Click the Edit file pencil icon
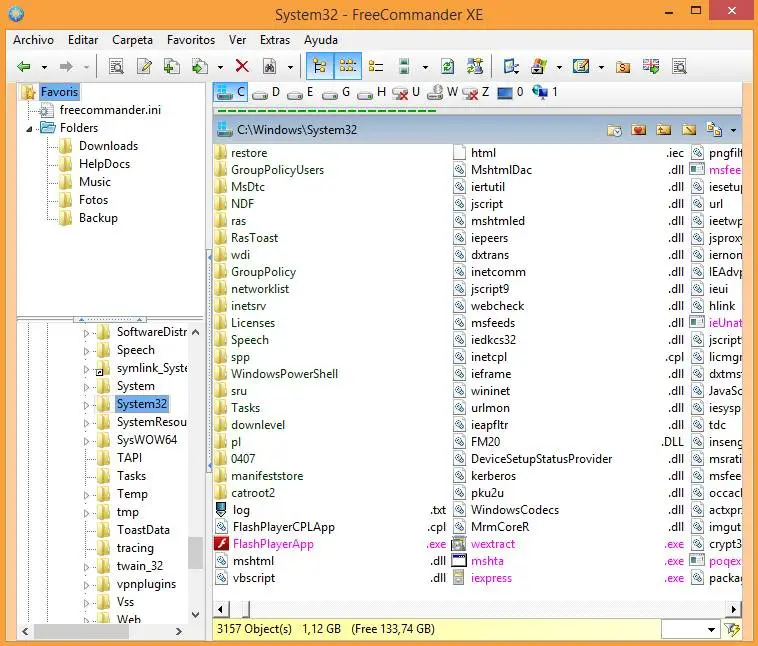Image resolution: width=758 pixels, height=646 pixels. coord(145,67)
